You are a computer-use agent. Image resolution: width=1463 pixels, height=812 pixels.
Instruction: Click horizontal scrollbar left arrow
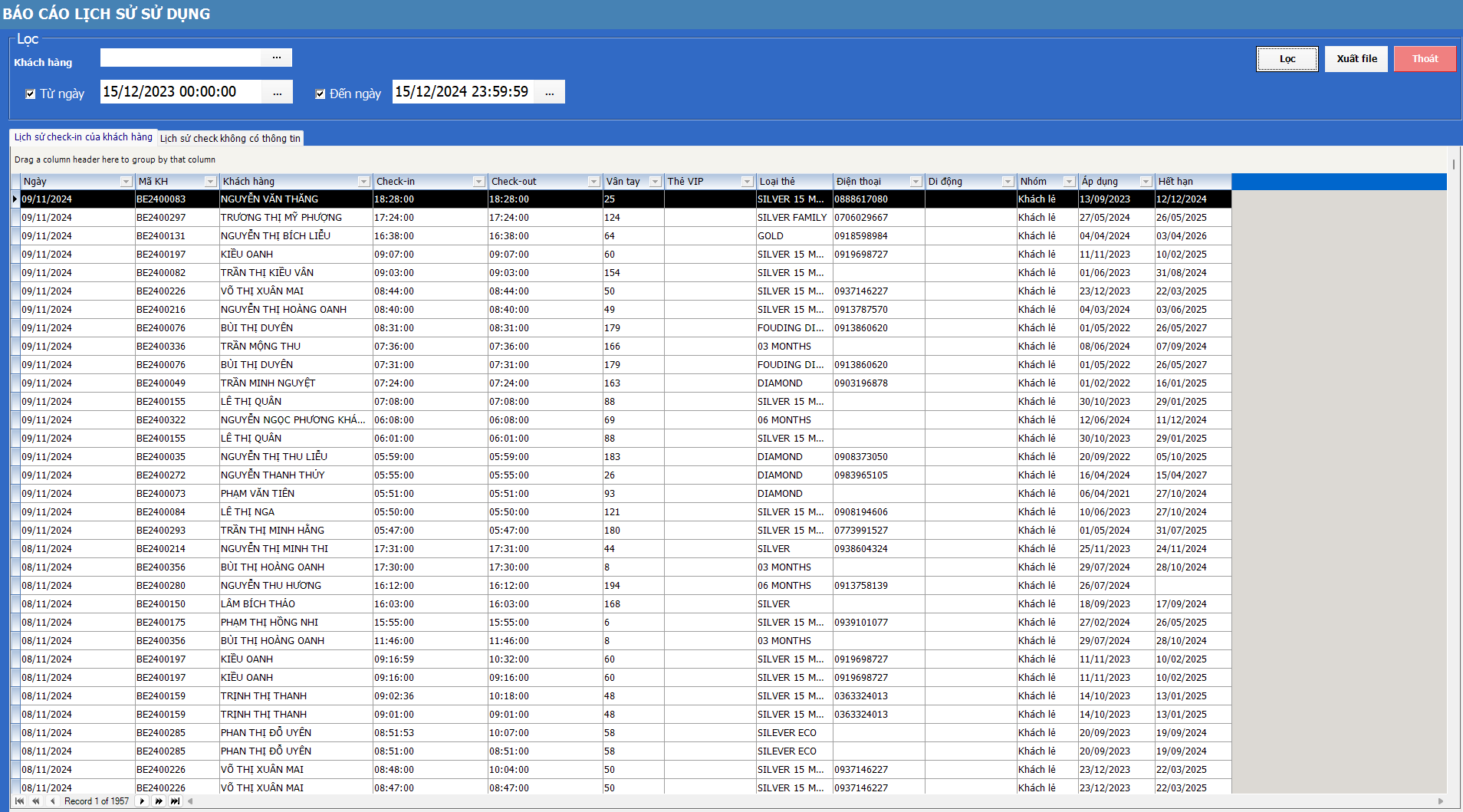pyautogui.click(x=190, y=801)
